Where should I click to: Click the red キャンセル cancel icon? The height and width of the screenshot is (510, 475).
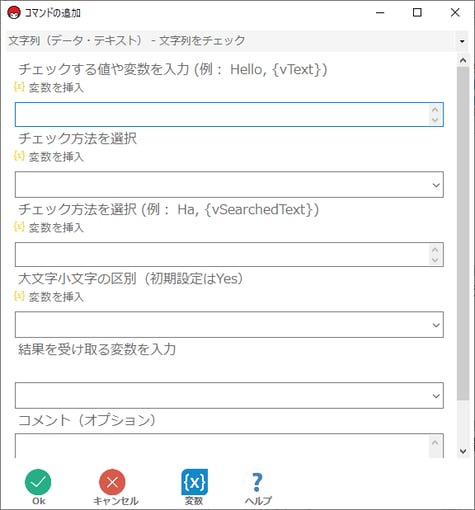pos(112,482)
